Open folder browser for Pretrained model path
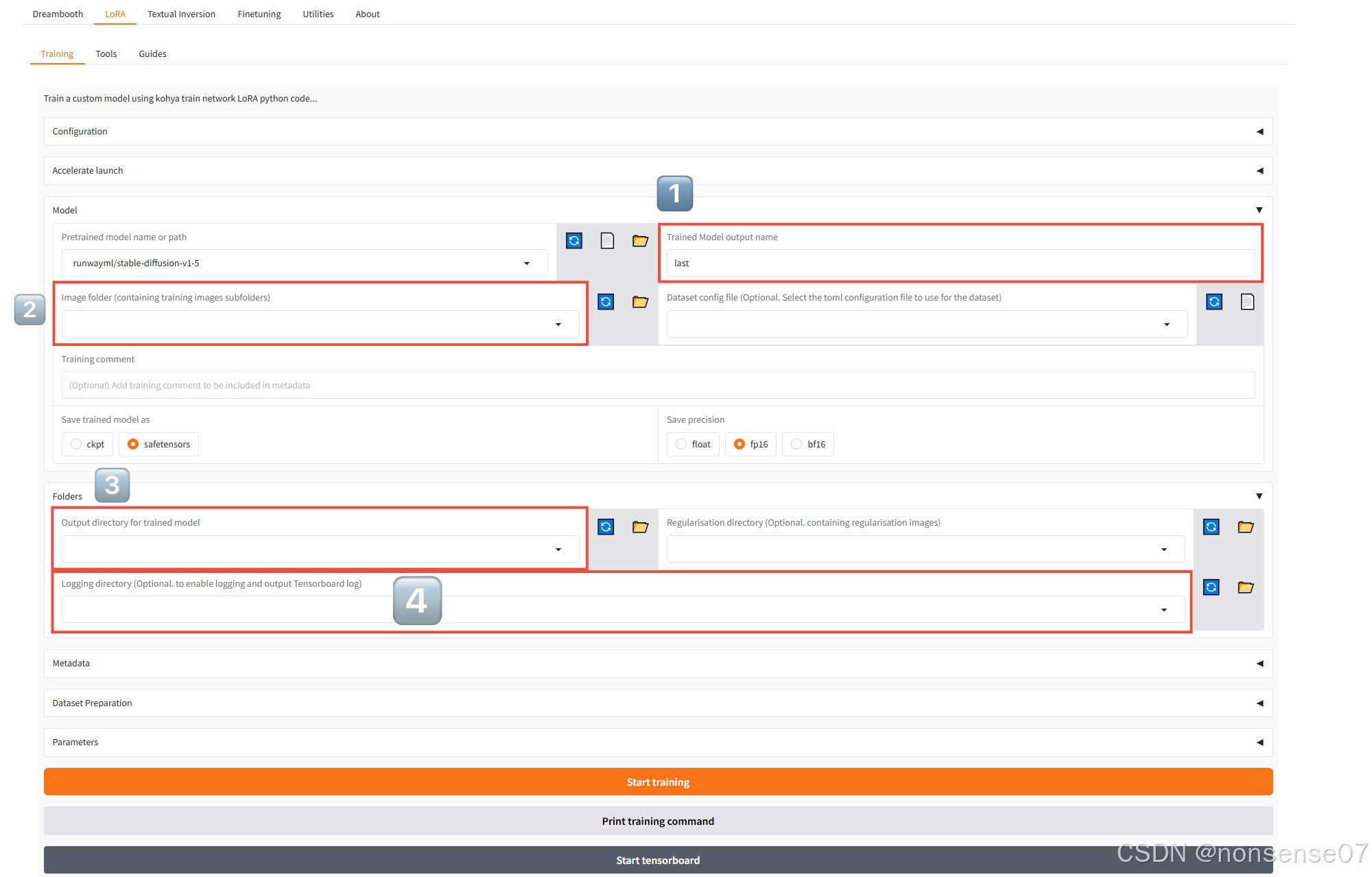 [640, 241]
